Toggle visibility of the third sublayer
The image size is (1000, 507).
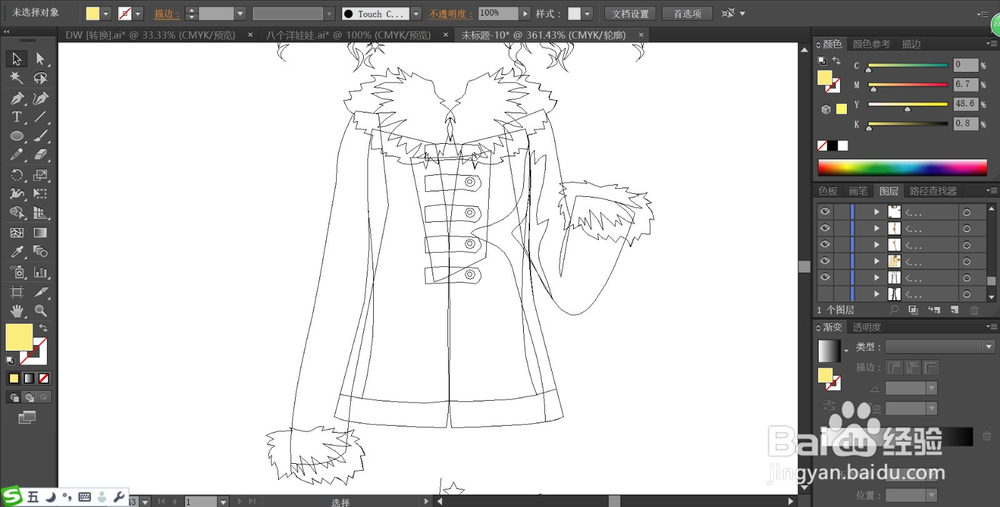[x=825, y=244]
